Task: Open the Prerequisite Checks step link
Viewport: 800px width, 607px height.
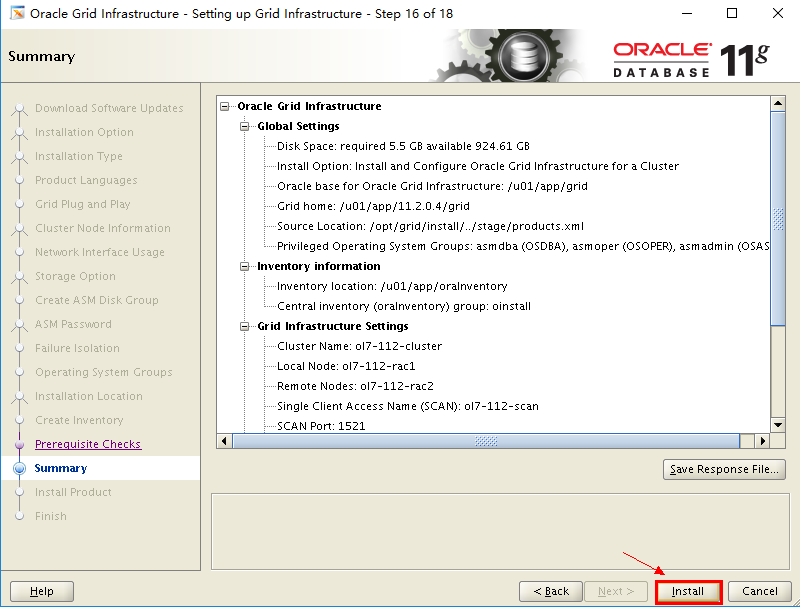Action: [x=88, y=444]
